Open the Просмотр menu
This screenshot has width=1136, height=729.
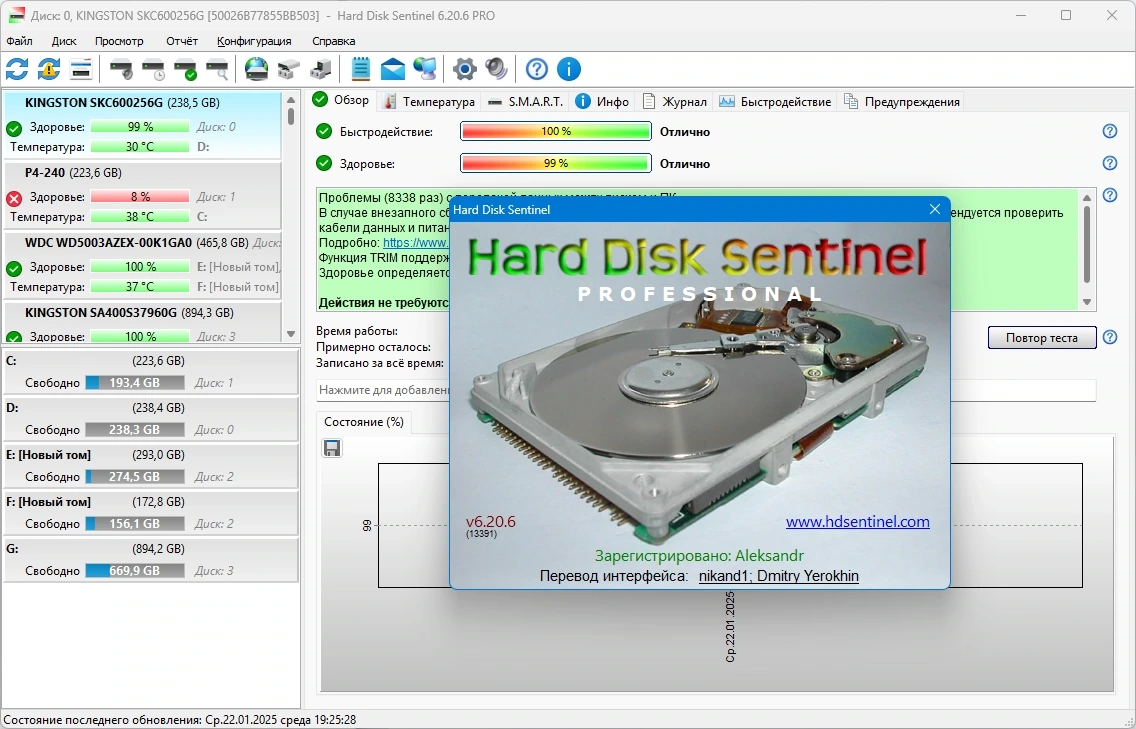coord(120,41)
